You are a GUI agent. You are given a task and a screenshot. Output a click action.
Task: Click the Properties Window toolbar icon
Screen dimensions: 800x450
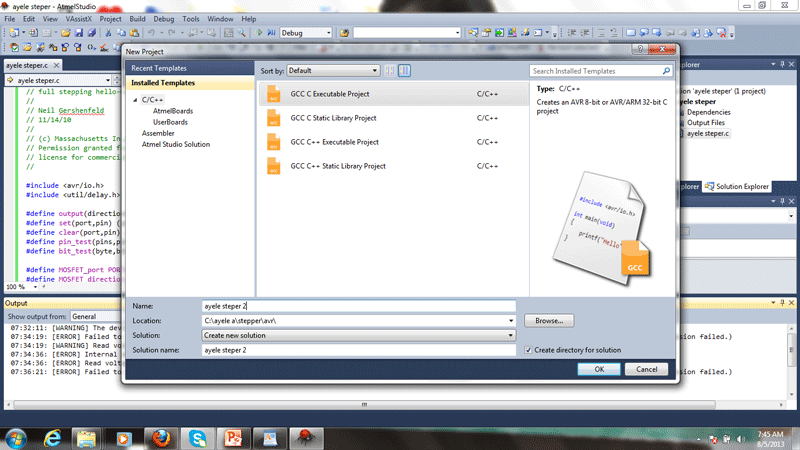486,33
